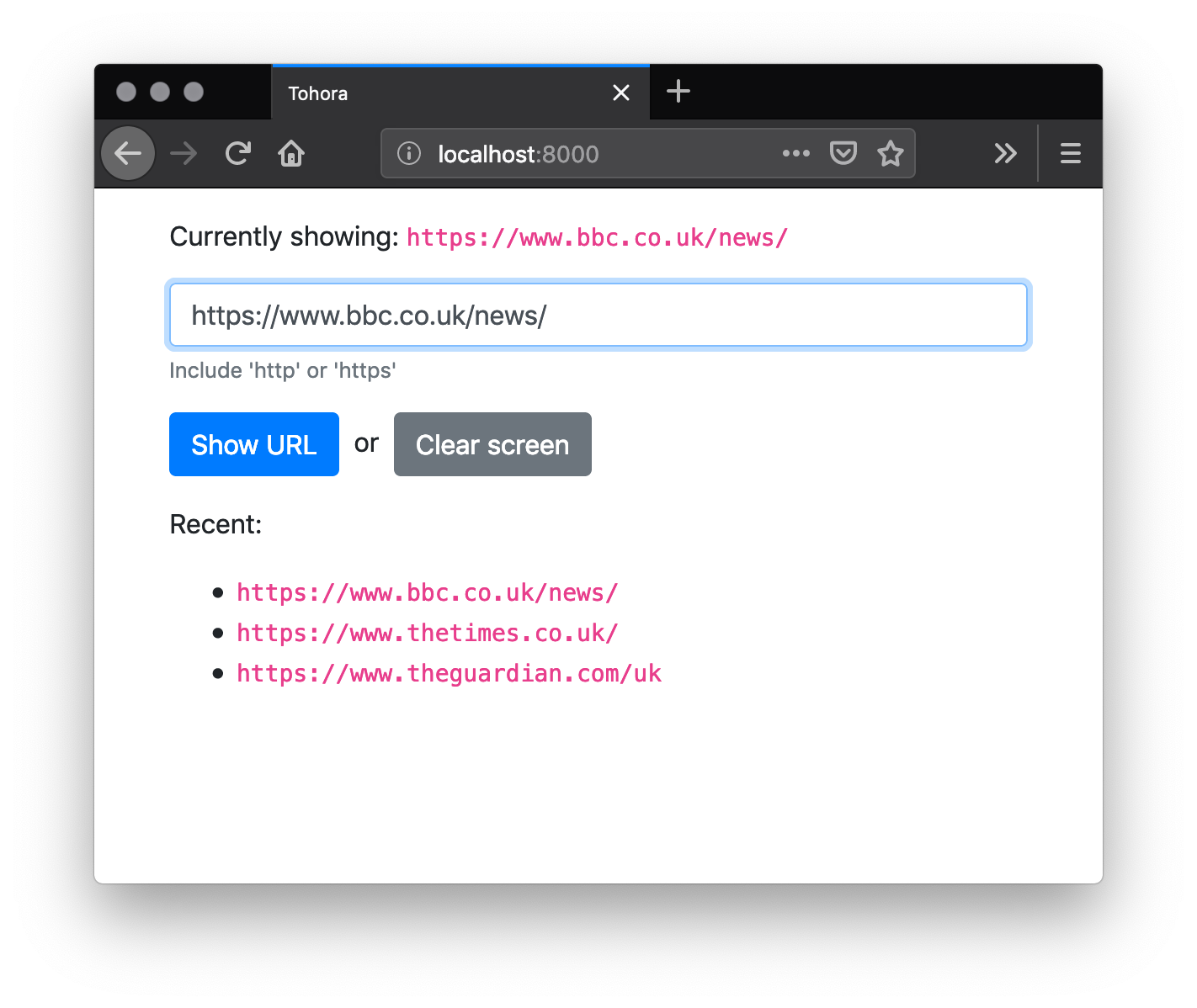Click the "Recent:" heading text
The image size is (1197, 1008).
coord(215,524)
